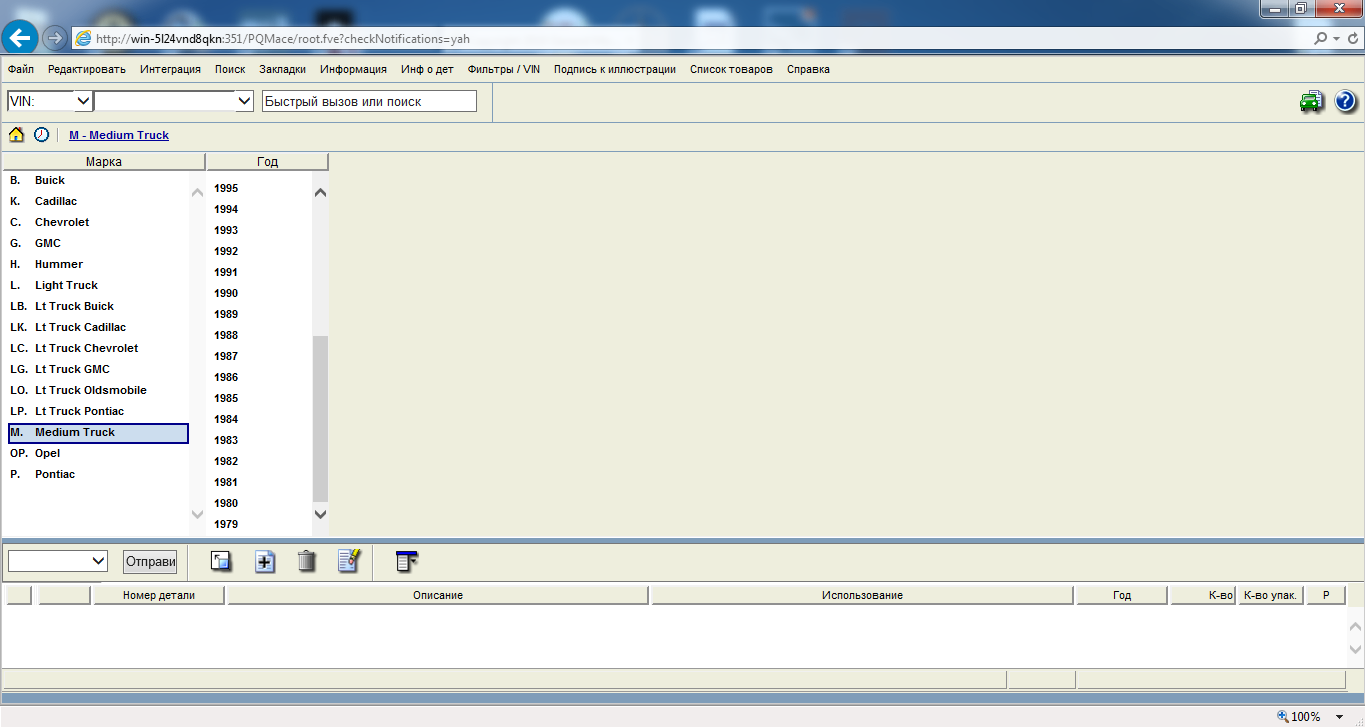Select Lt Truck Buick make
The height and width of the screenshot is (727, 1365).
click(x=74, y=306)
